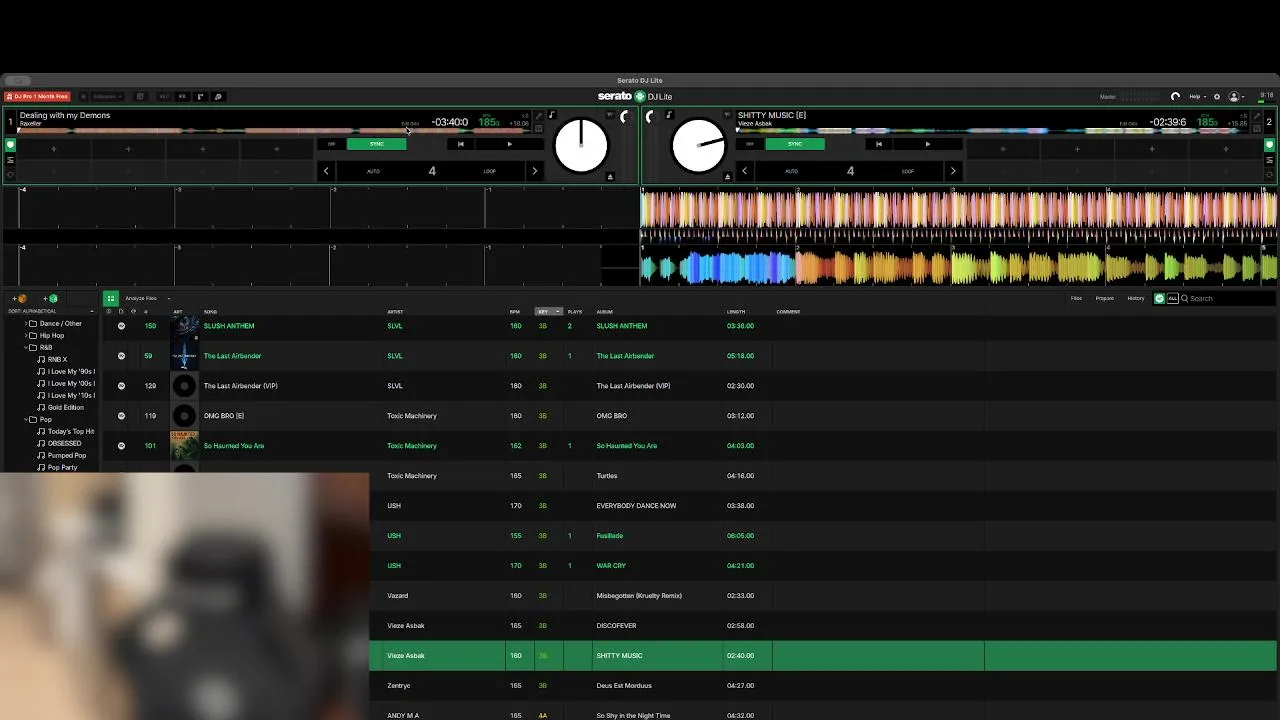Increase auto loop size on deck 2

tap(952, 171)
